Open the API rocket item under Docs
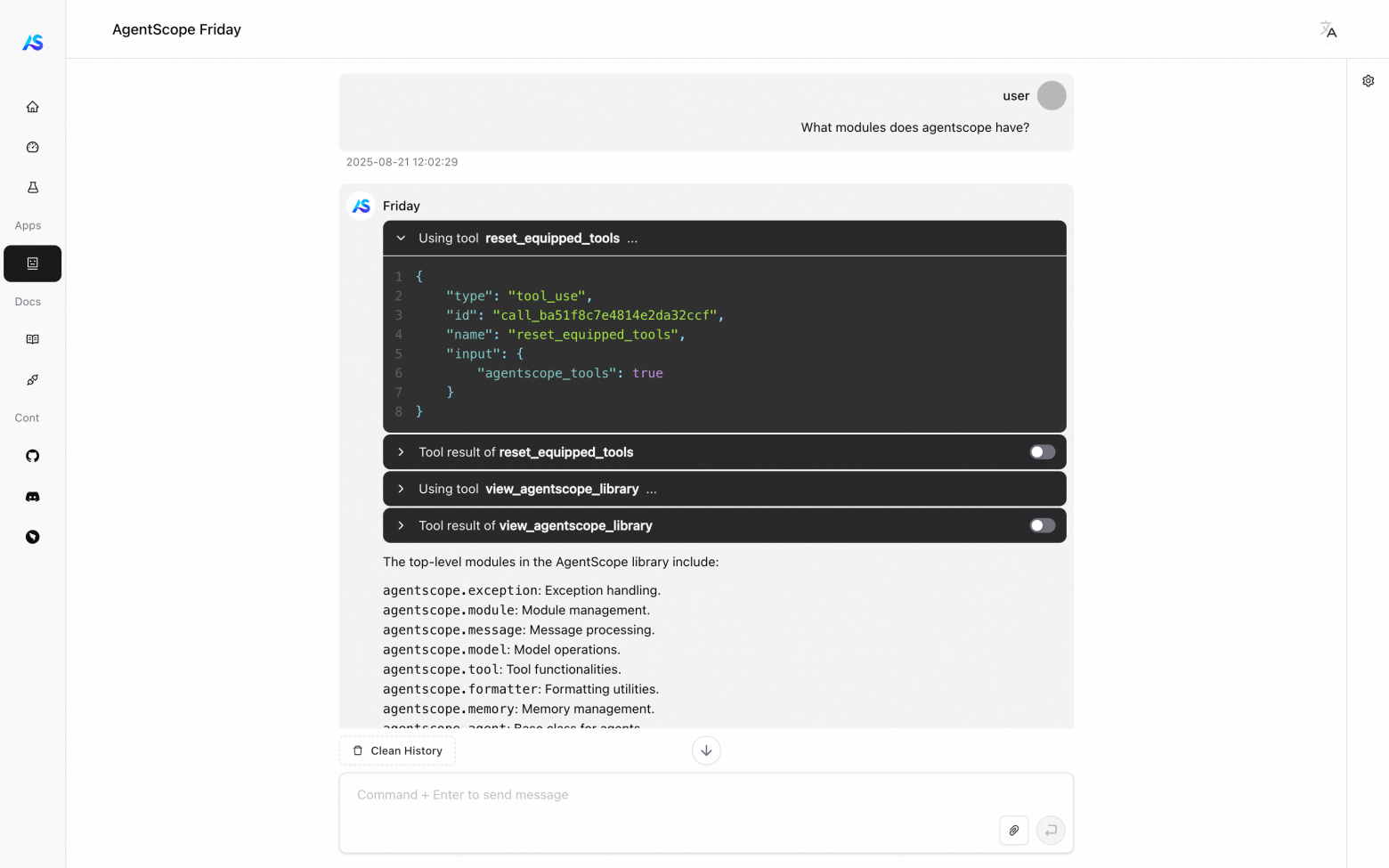The width and height of the screenshot is (1389, 868). click(33, 380)
